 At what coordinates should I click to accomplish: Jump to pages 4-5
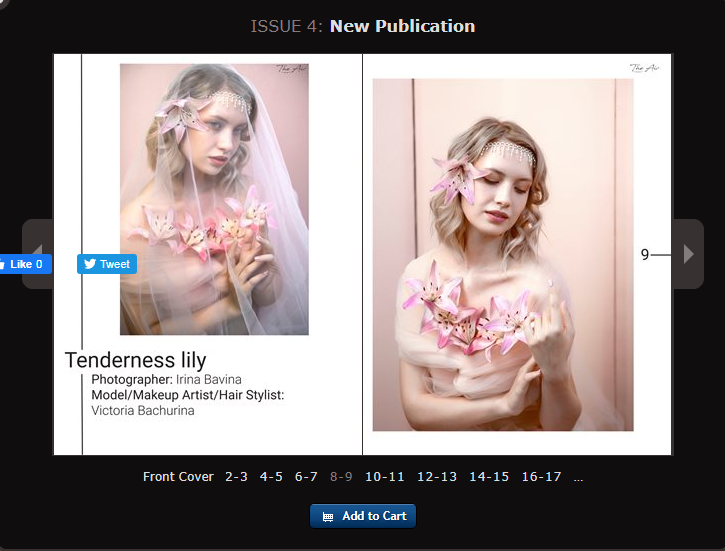click(x=271, y=477)
